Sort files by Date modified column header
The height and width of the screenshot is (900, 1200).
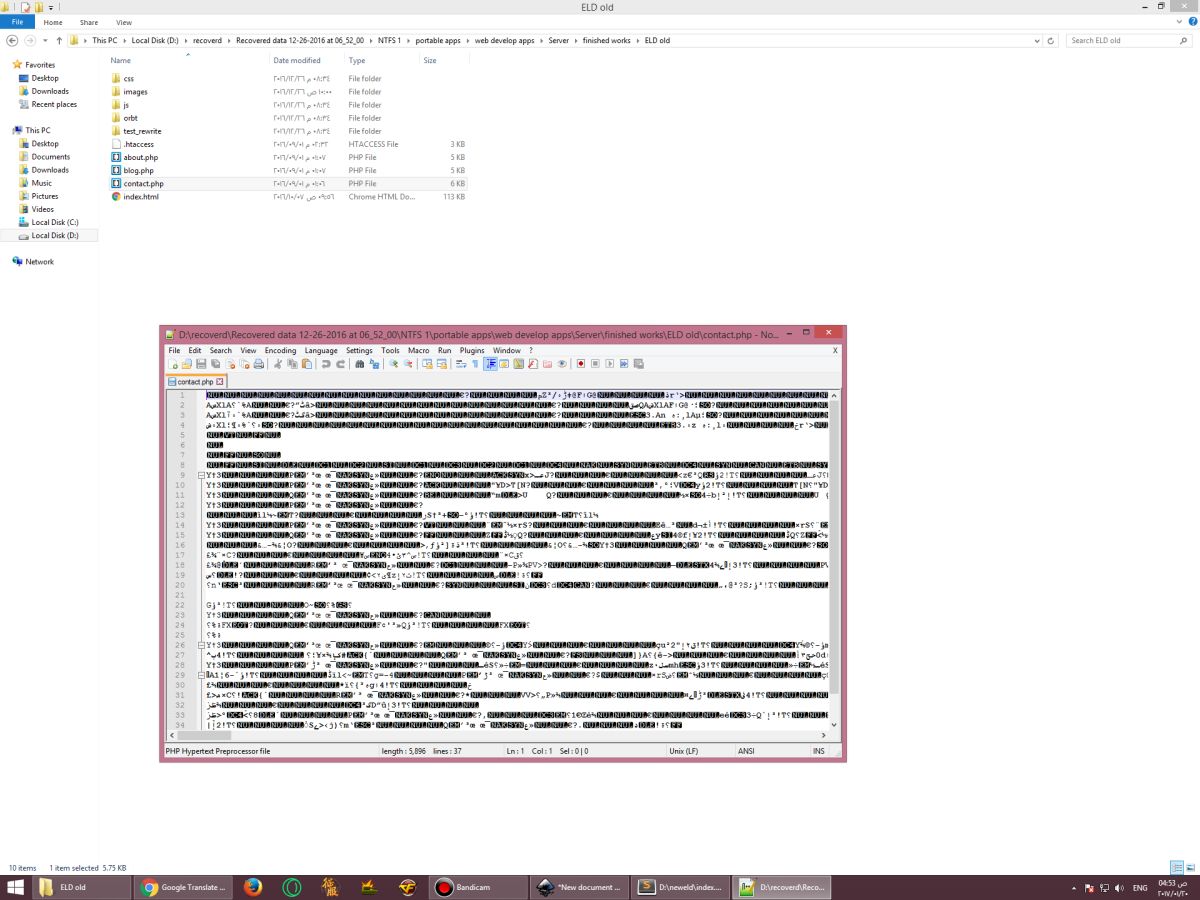[297, 61]
